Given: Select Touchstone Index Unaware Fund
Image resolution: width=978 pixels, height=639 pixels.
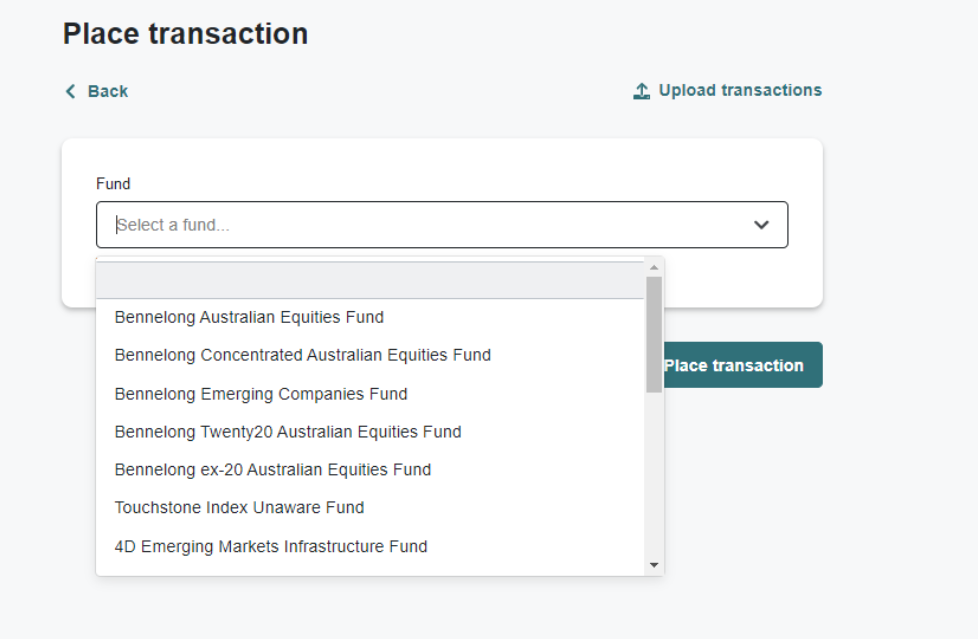Looking at the screenshot, I should click(239, 508).
